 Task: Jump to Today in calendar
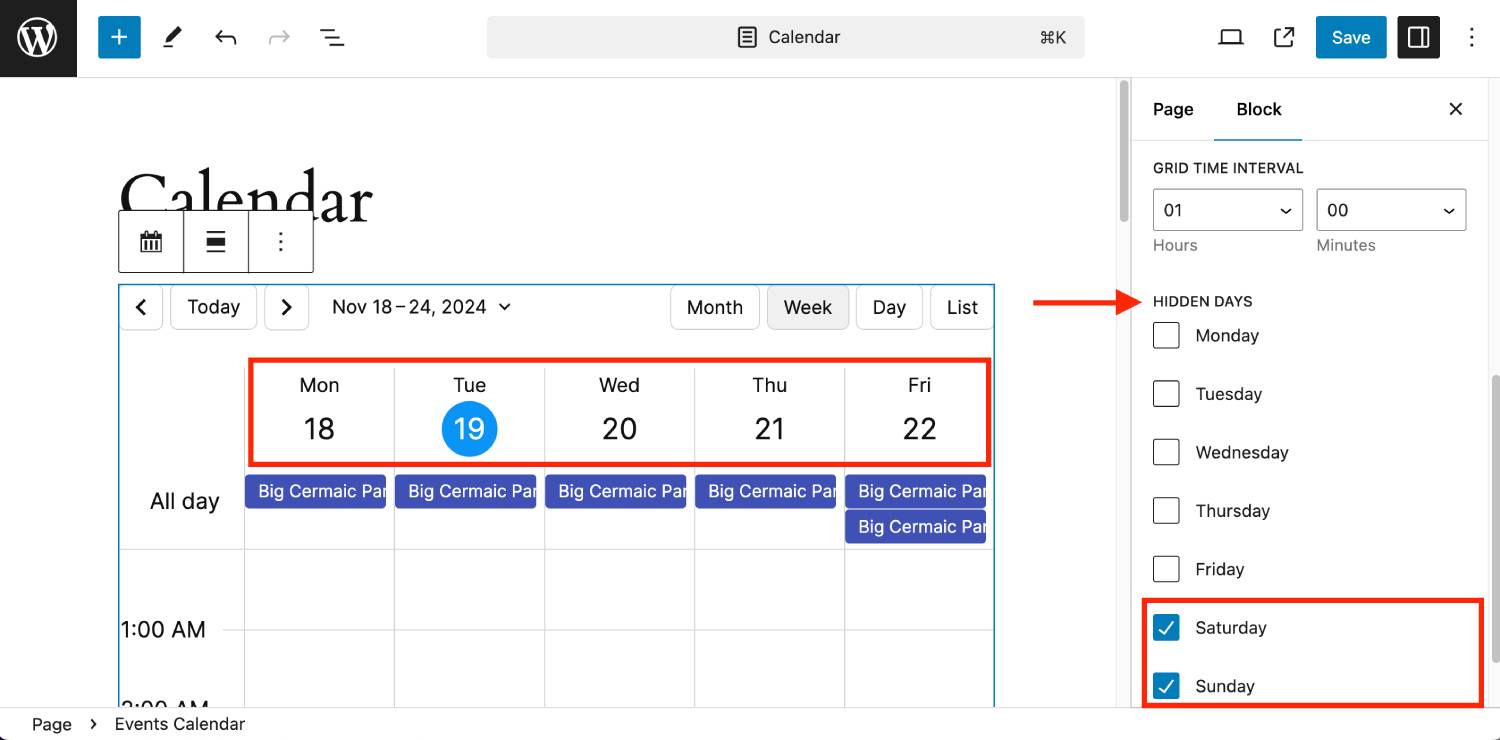pyautogui.click(x=214, y=307)
